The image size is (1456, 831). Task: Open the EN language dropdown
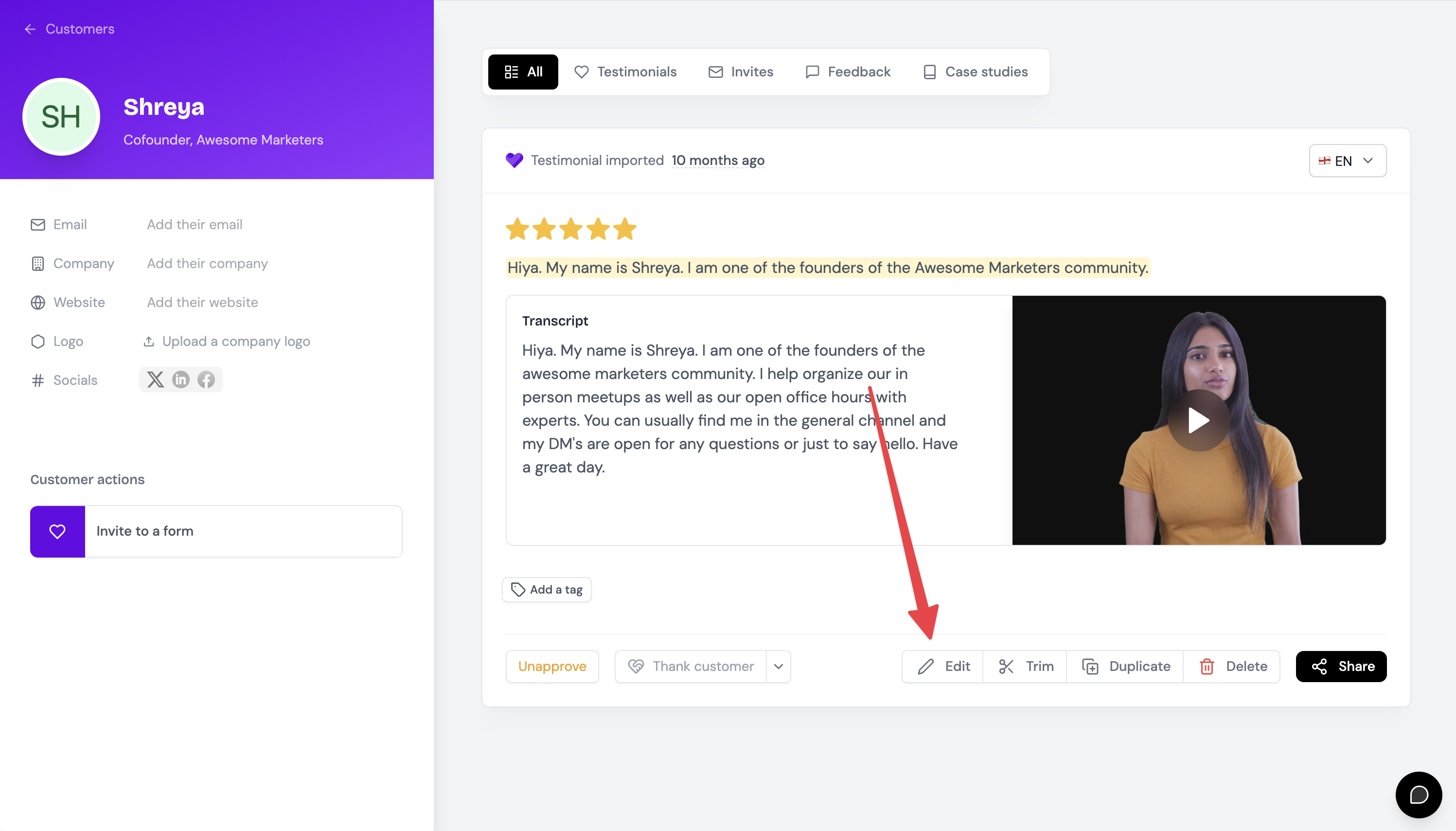pos(1347,161)
